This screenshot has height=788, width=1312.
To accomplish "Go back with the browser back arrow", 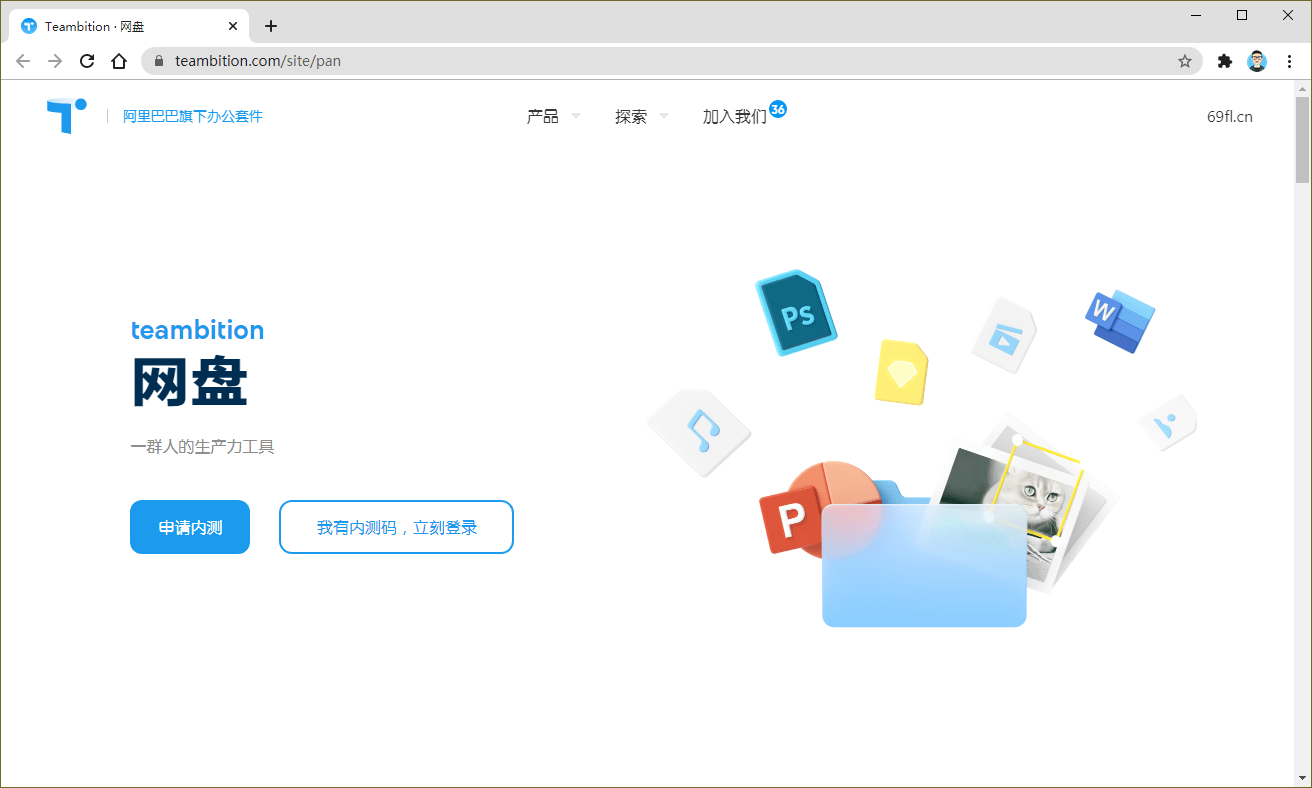I will point(23,61).
